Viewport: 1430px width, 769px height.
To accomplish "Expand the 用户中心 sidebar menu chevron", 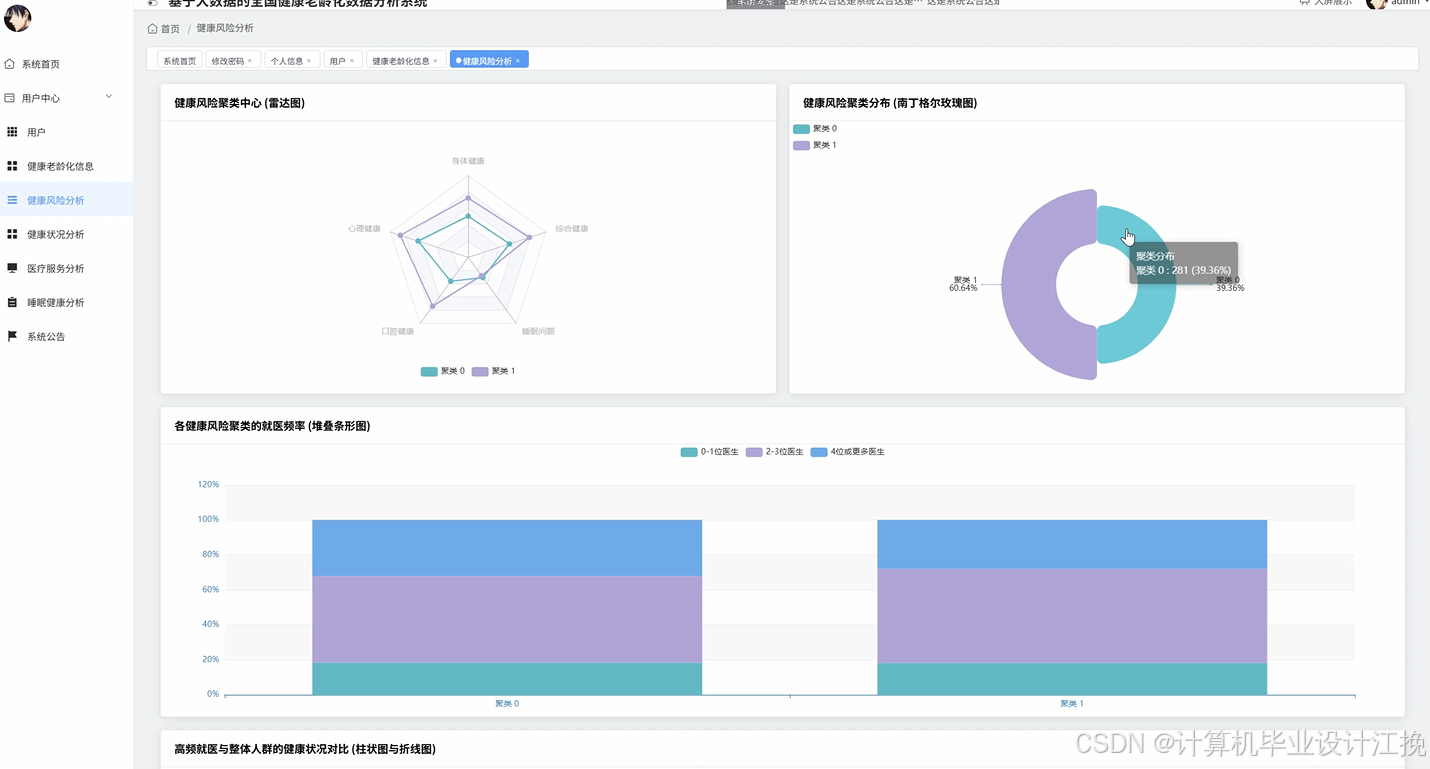I will click(109, 97).
